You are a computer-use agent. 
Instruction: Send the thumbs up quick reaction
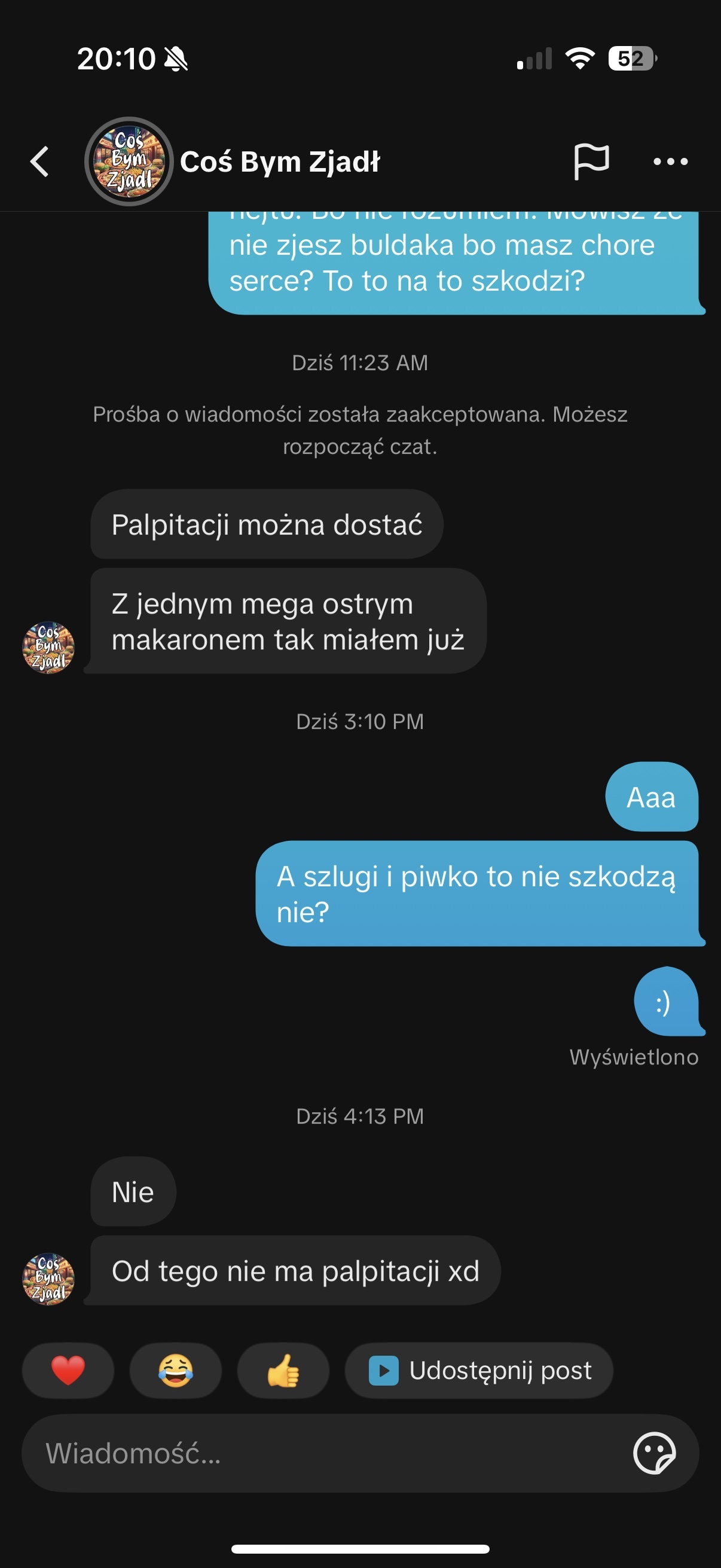coord(283,1371)
